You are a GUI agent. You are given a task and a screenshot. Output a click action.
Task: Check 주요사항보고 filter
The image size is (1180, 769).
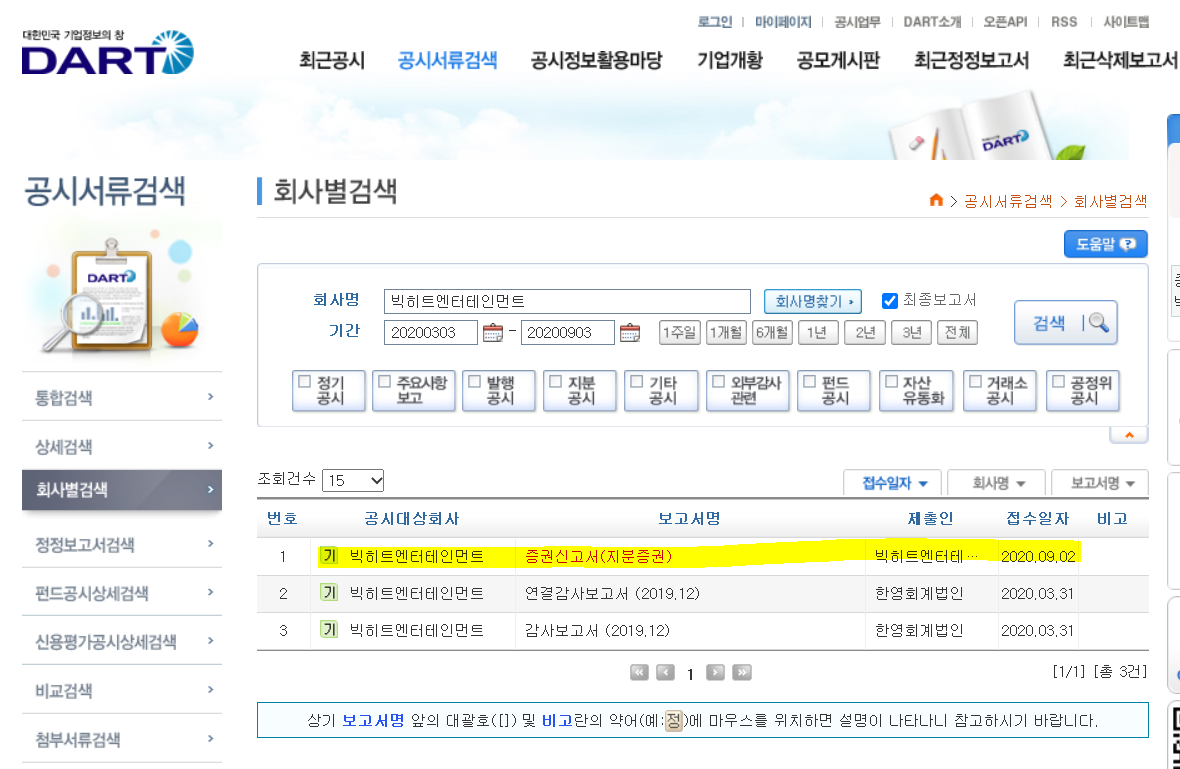(385, 381)
